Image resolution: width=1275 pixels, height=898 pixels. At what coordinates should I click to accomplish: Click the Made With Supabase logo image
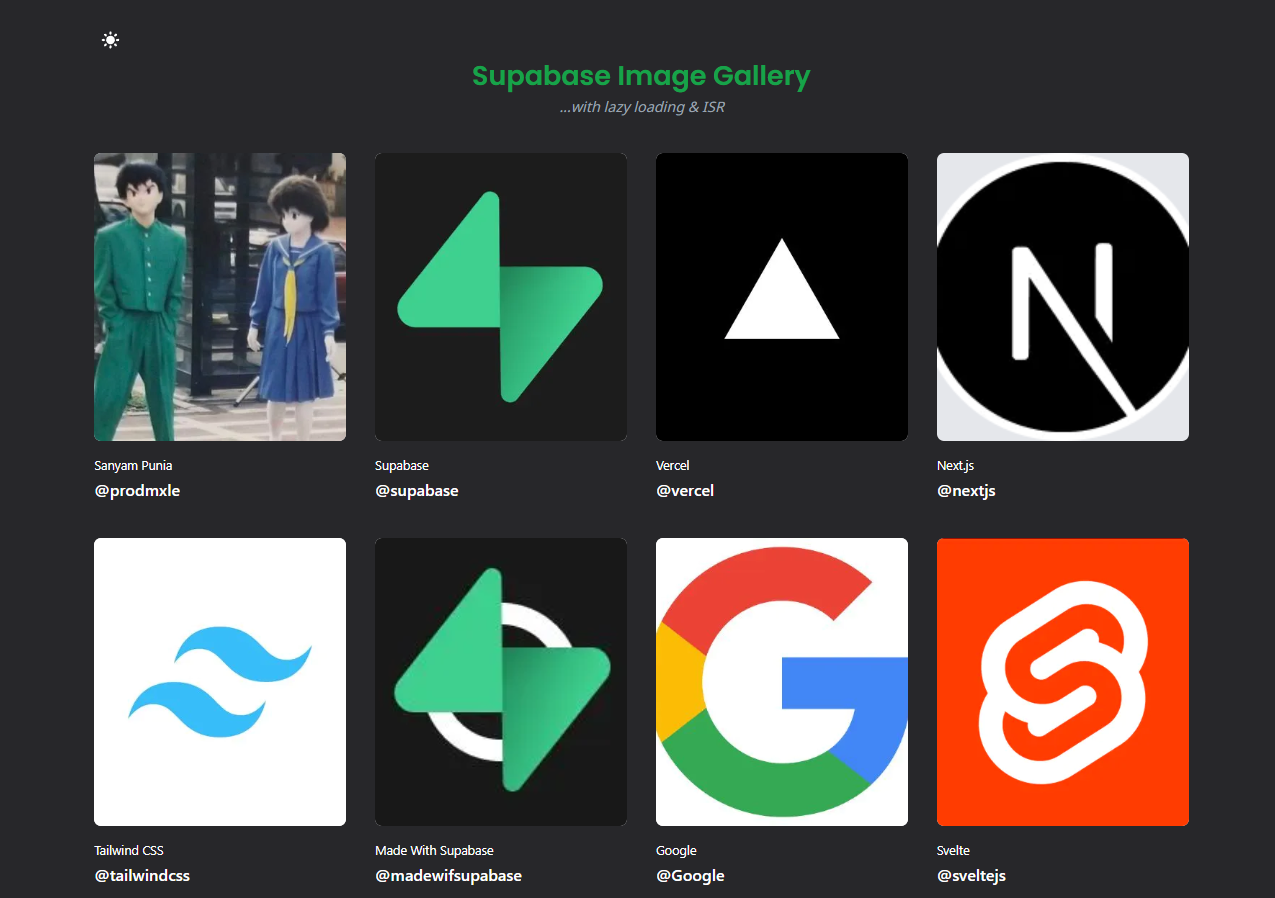point(500,681)
